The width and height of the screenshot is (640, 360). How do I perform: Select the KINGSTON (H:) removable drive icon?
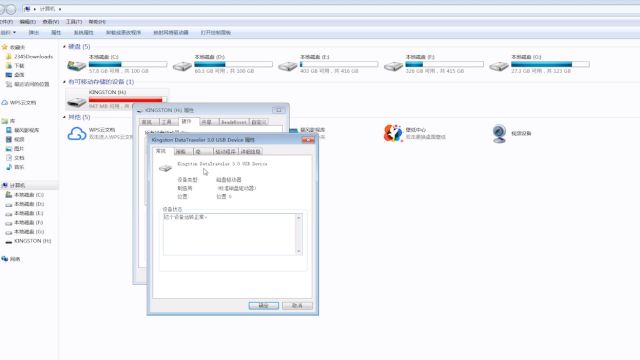point(76,102)
